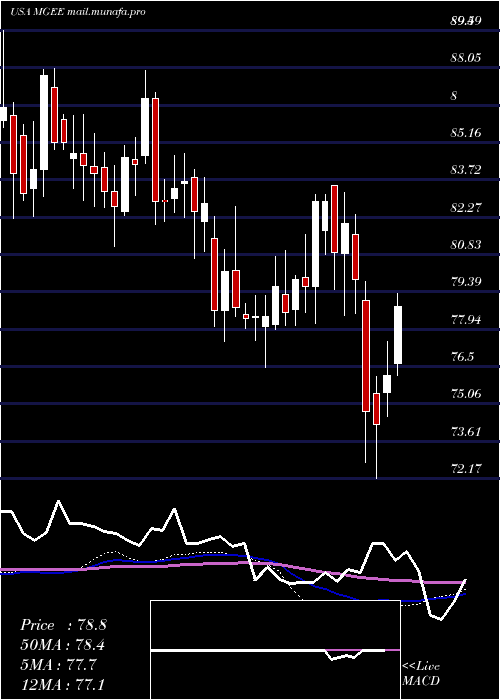The image size is (500, 700).
Task: Click the 88.05 price axis label
Action: coord(466,58)
